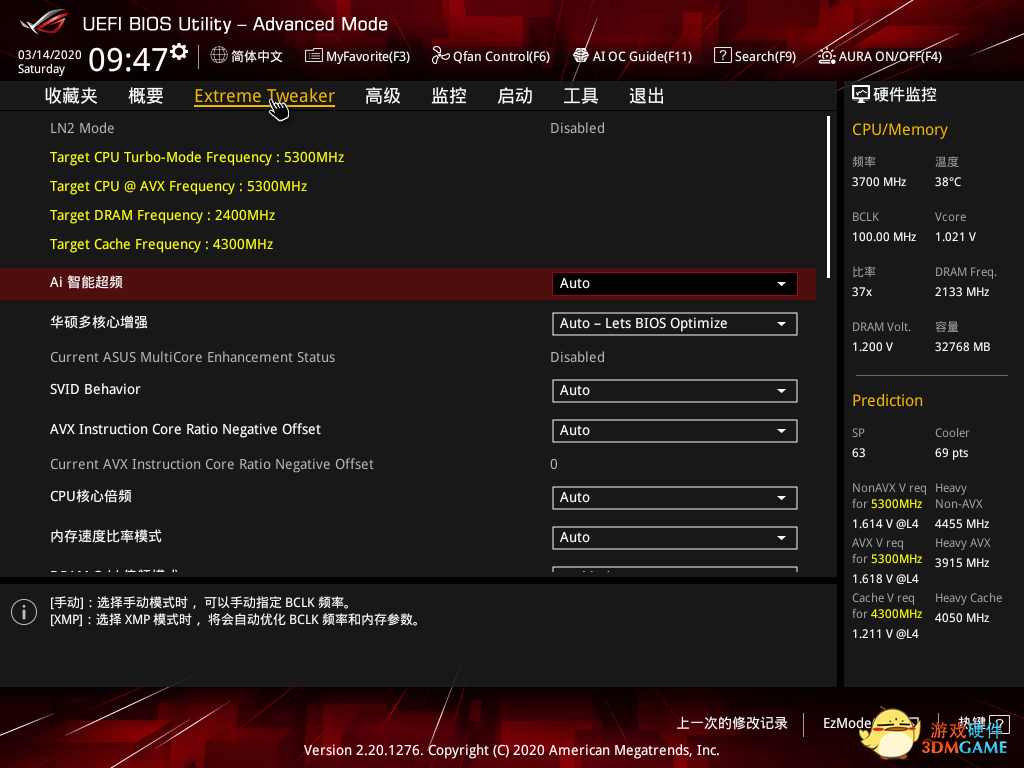Click LN2 Mode row

pyautogui.click(x=408, y=128)
